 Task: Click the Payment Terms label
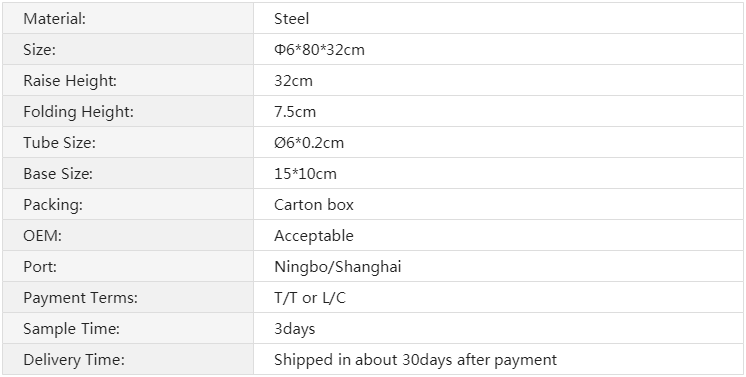click(x=80, y=298)
